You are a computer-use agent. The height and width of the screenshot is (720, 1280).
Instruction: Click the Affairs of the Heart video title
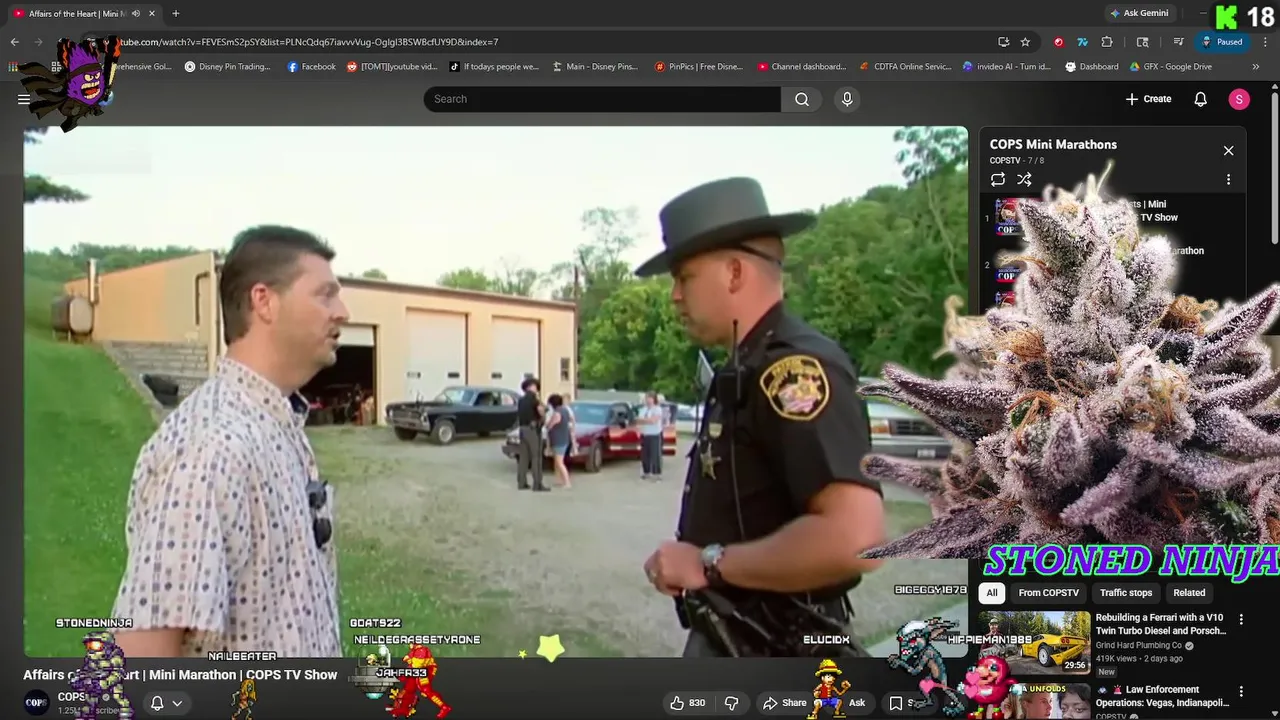coord(180,675)
